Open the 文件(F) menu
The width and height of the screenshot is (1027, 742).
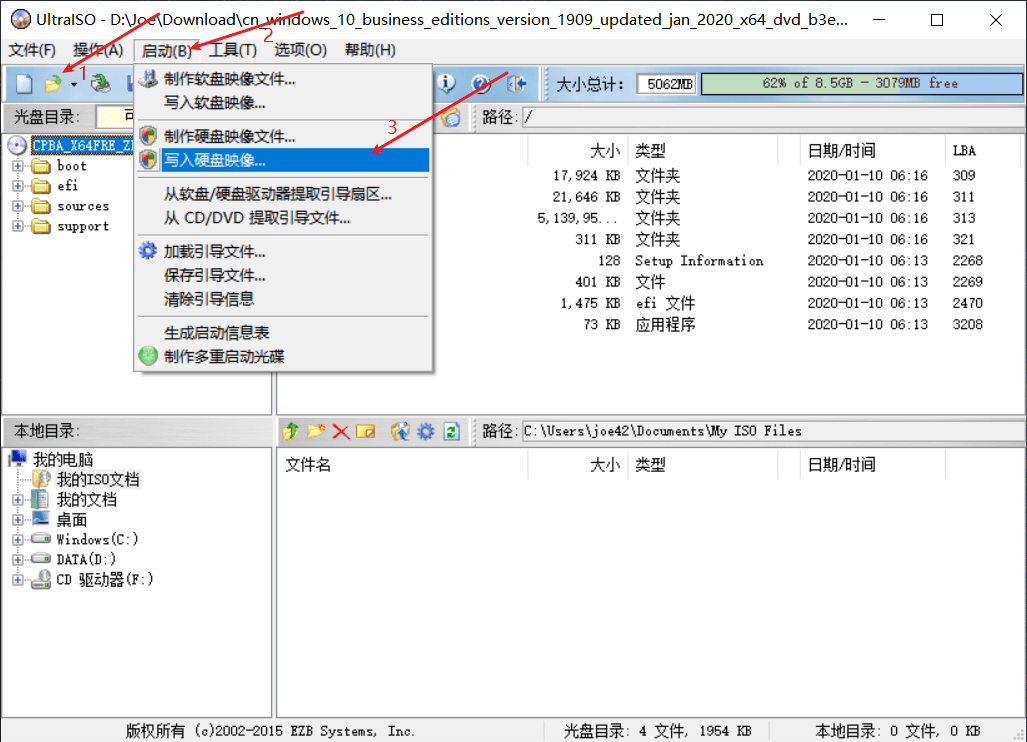click(x=31, y=50)
